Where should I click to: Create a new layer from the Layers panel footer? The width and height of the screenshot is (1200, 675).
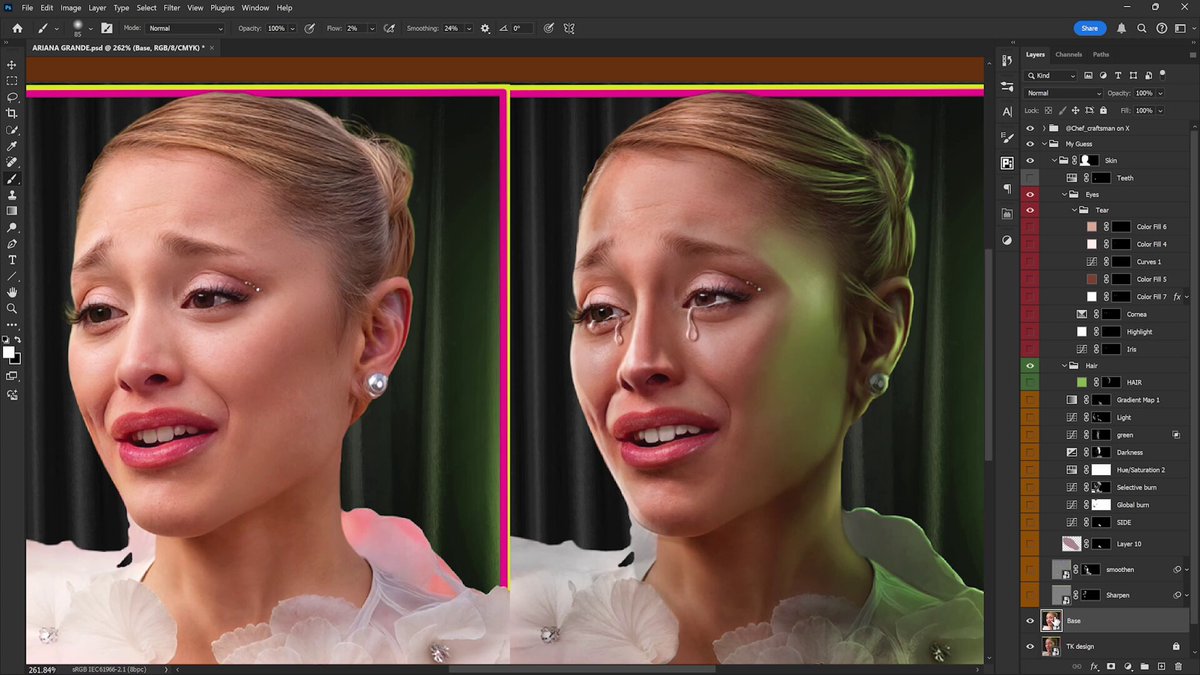[x=1161, y=666]
